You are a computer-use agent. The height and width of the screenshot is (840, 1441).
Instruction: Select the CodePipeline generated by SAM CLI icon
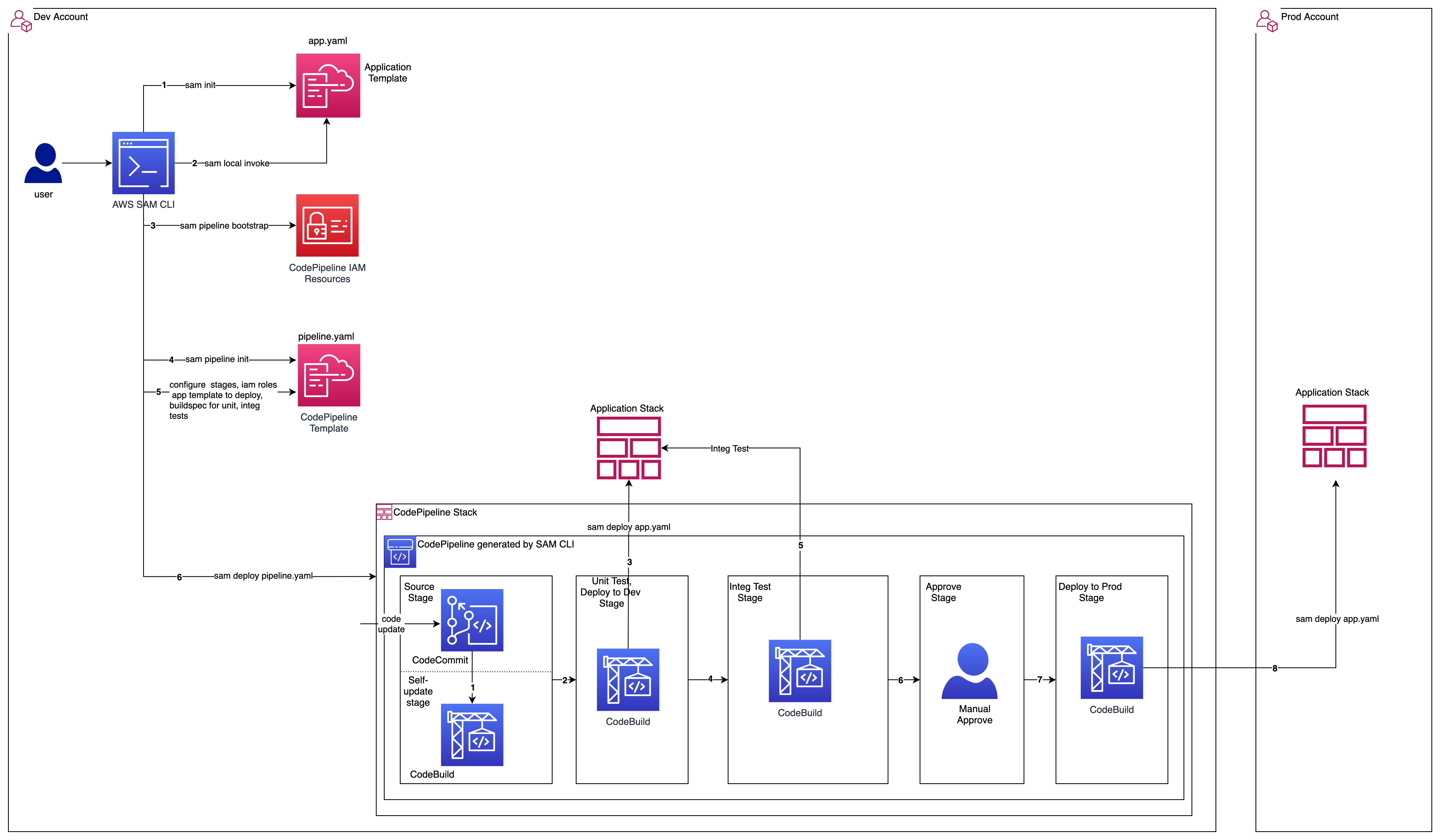[x=400, y=552]
